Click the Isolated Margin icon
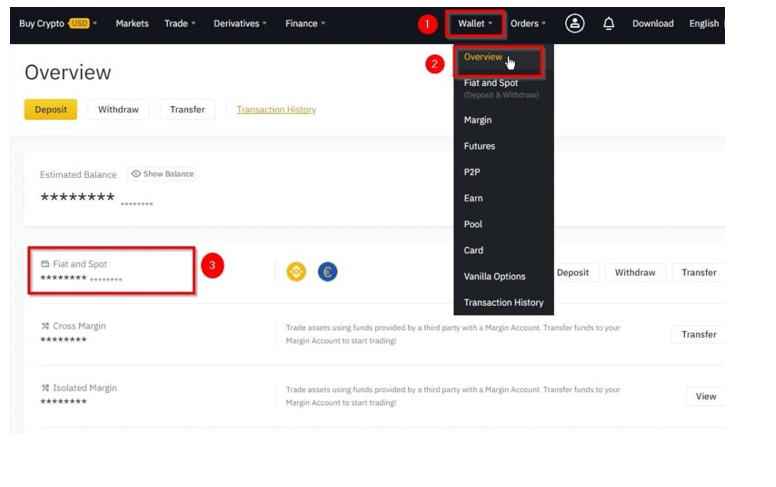The width and height of the screenshot is (776, 487). click(x=45, y=388)
